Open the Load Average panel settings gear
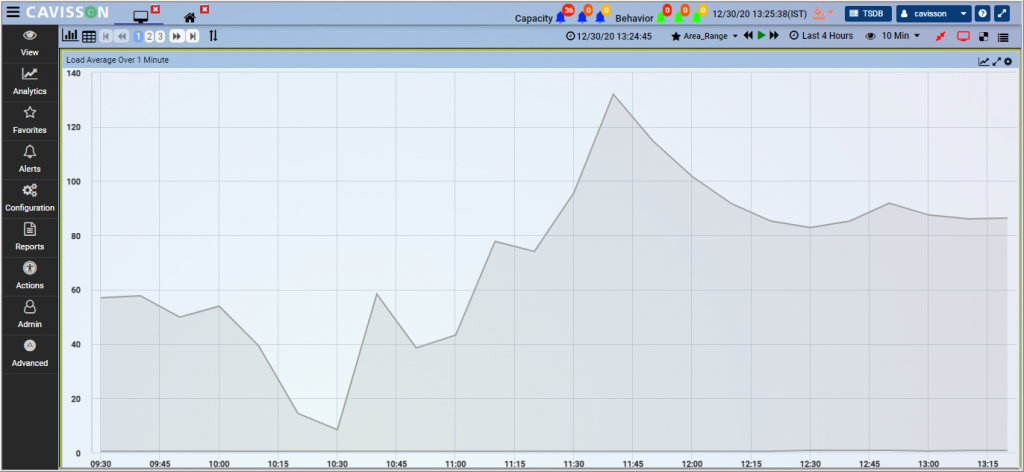 click(x=1008, y=61)
